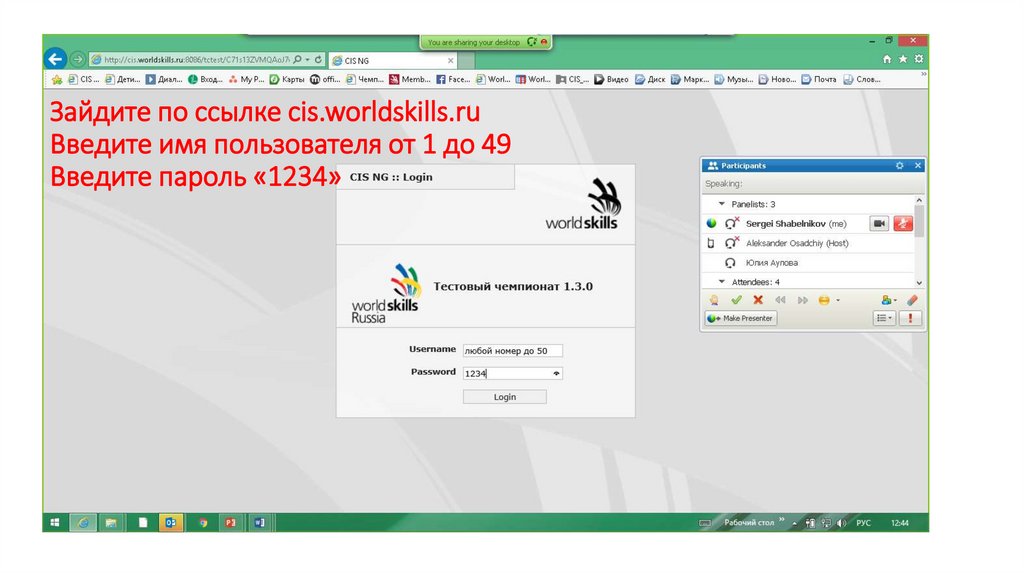Collapse the Panelists: 3 group
Viewport: 1024px width, 574px height.
(x=722, y=204)
